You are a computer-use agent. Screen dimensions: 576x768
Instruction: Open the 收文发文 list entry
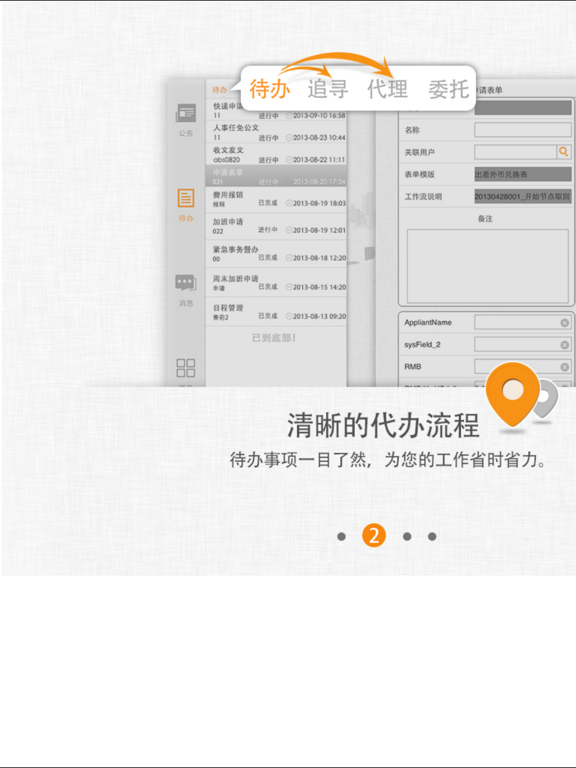click(x=276, y=154)
